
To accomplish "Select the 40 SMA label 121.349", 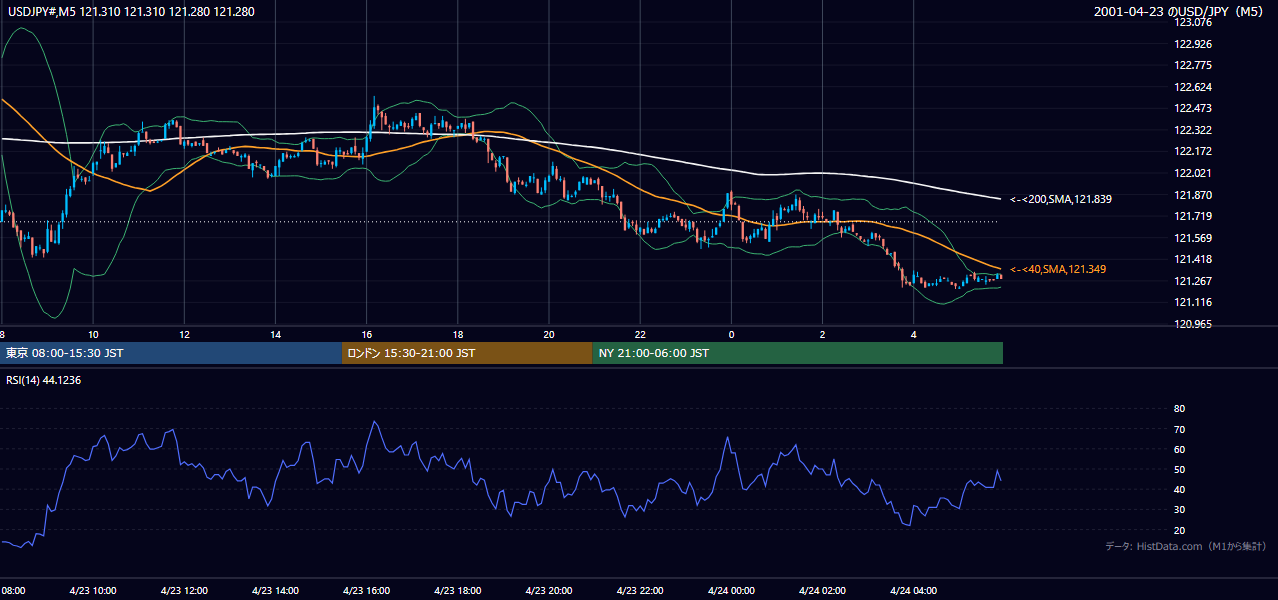I will pos(1058,269).
